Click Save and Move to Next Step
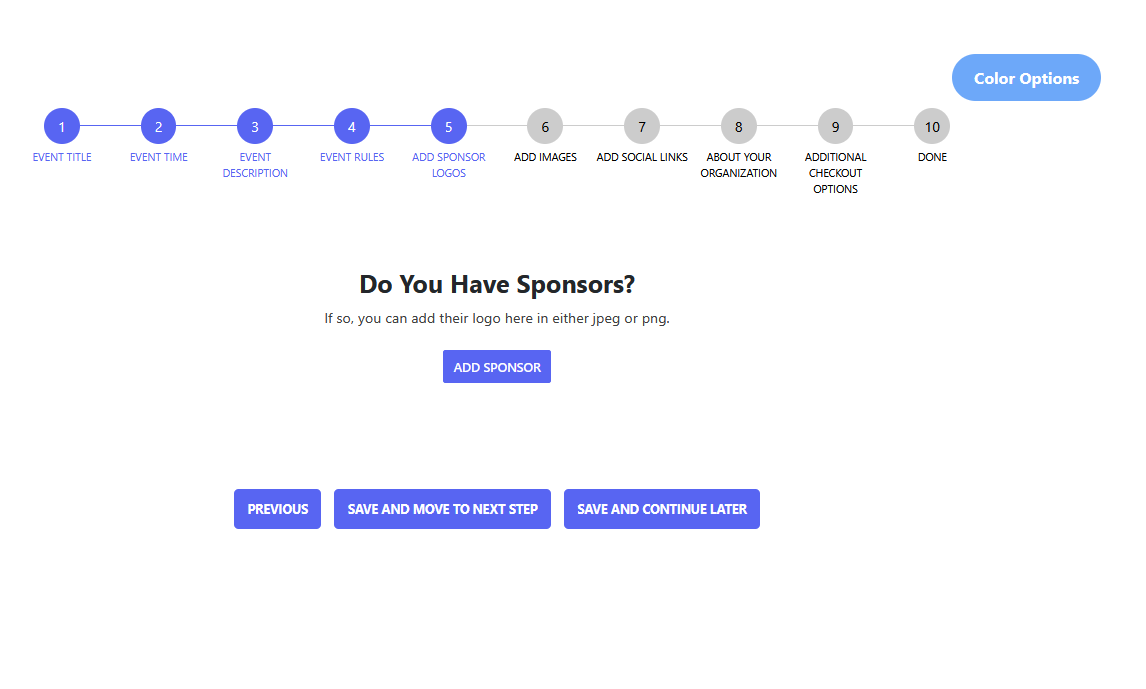This screenshot has width=1146, height=689. [442, 509]
